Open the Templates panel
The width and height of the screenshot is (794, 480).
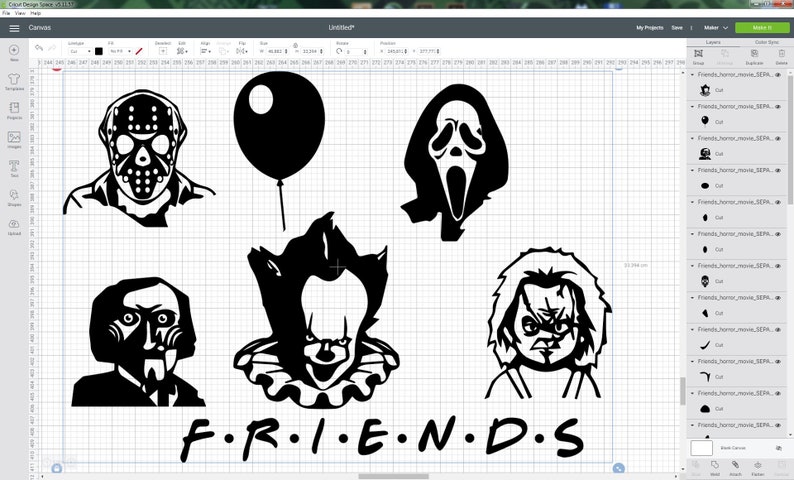14,79
